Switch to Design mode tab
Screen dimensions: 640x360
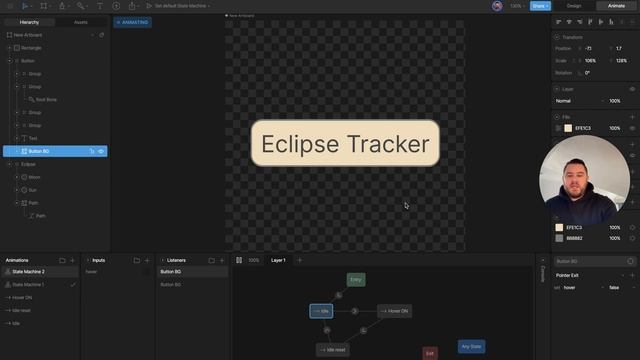coord(573,6)
